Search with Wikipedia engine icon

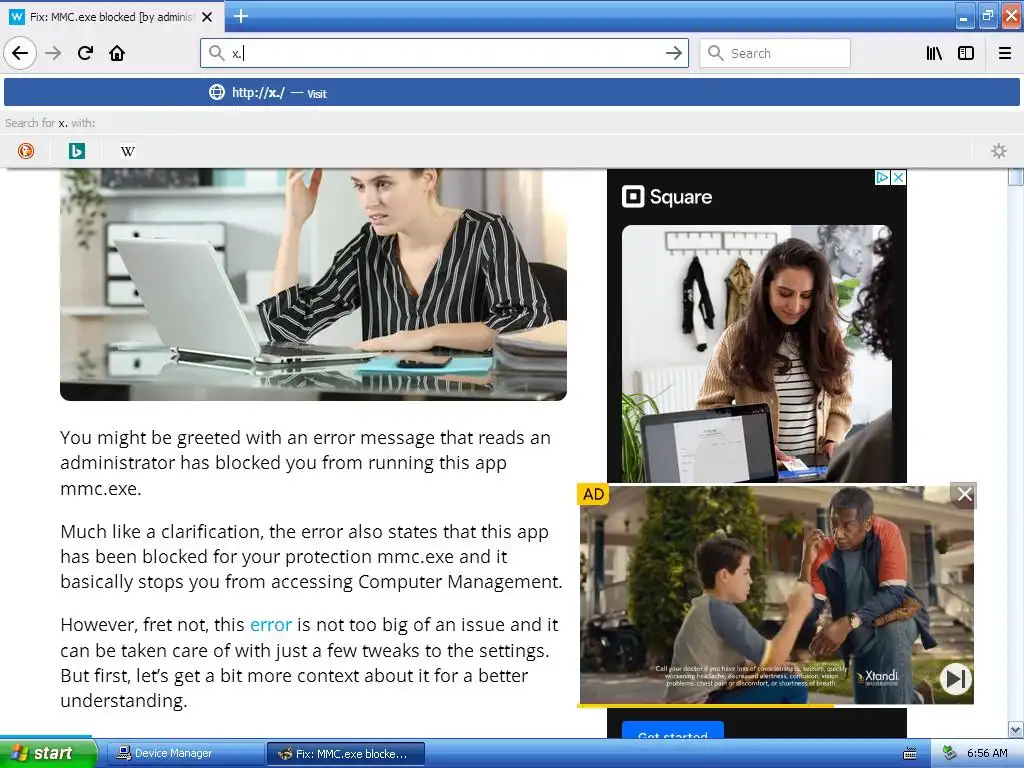click(128, 151)
